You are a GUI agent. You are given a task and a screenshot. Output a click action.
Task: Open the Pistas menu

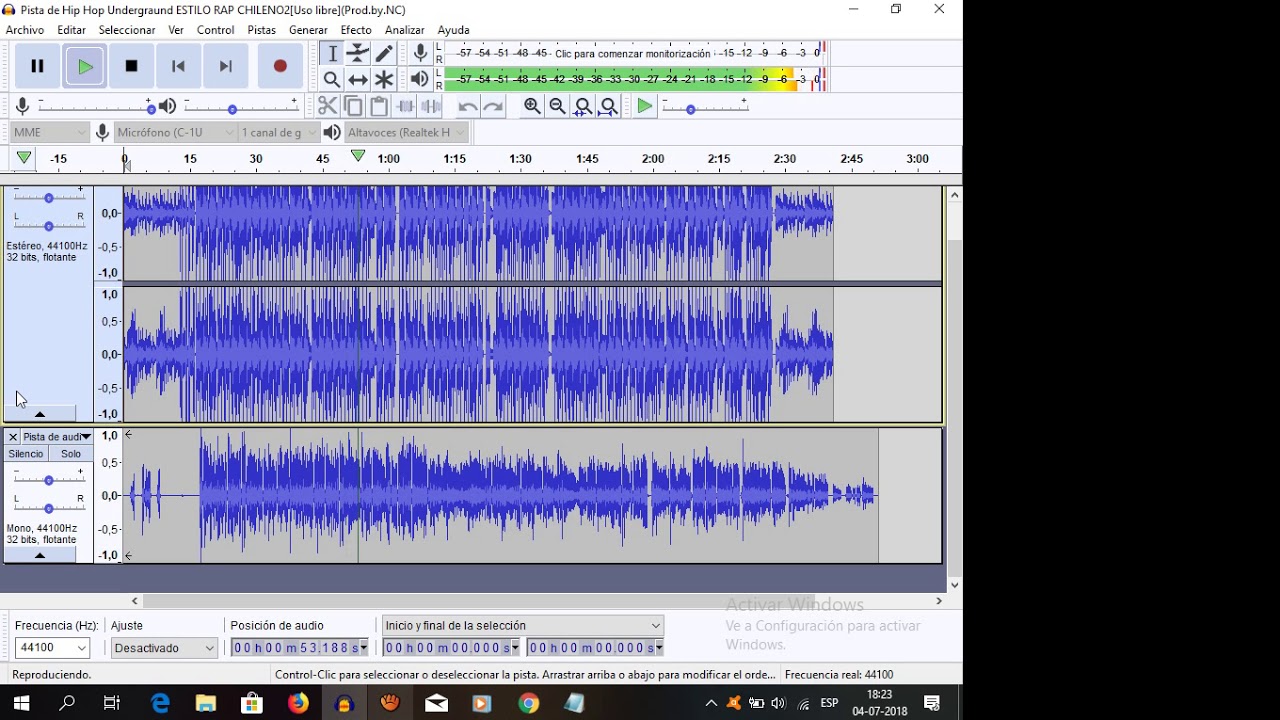pyautogui.click(x=262, y=30)
